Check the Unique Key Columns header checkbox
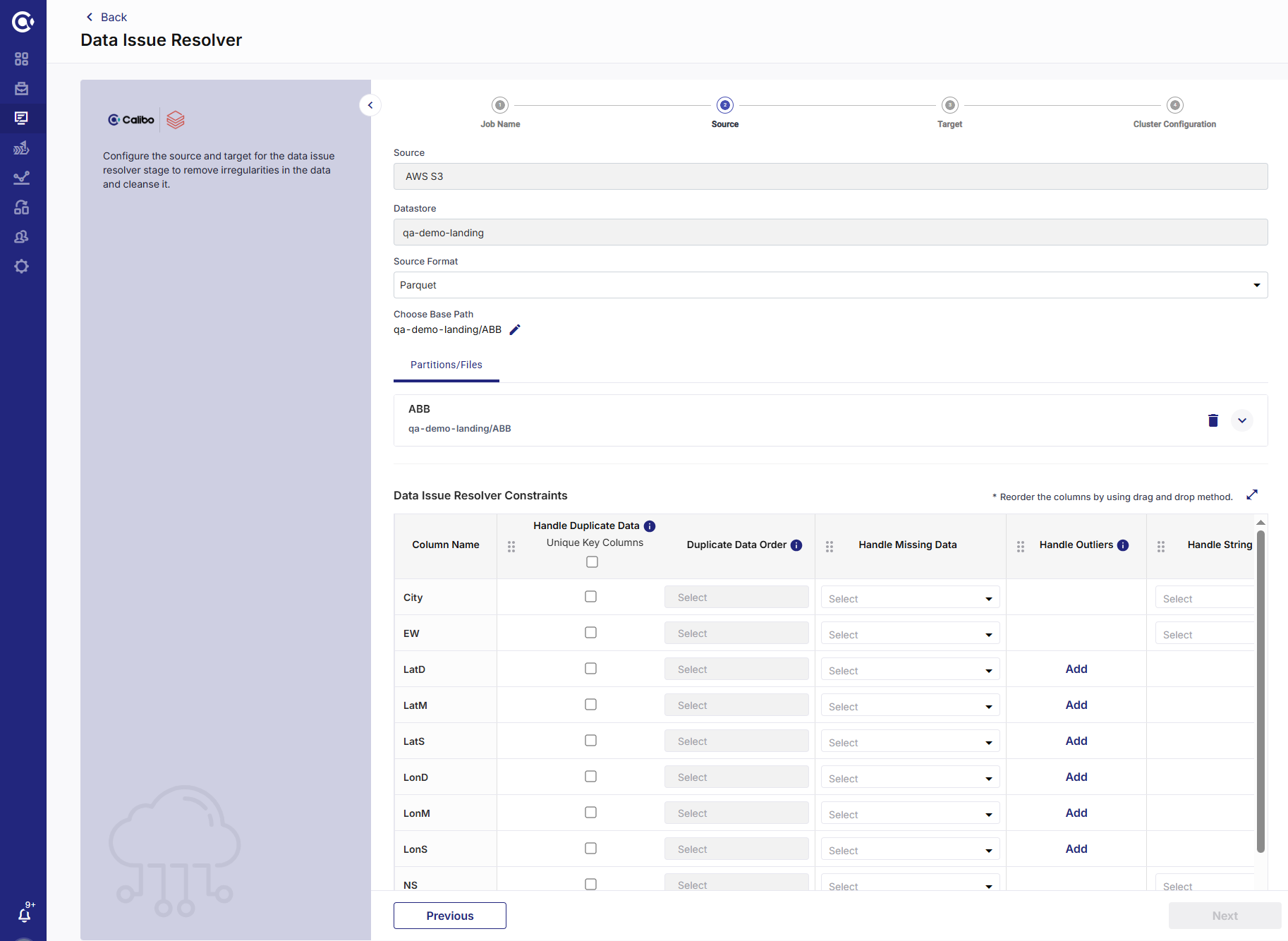 [591, 561]
